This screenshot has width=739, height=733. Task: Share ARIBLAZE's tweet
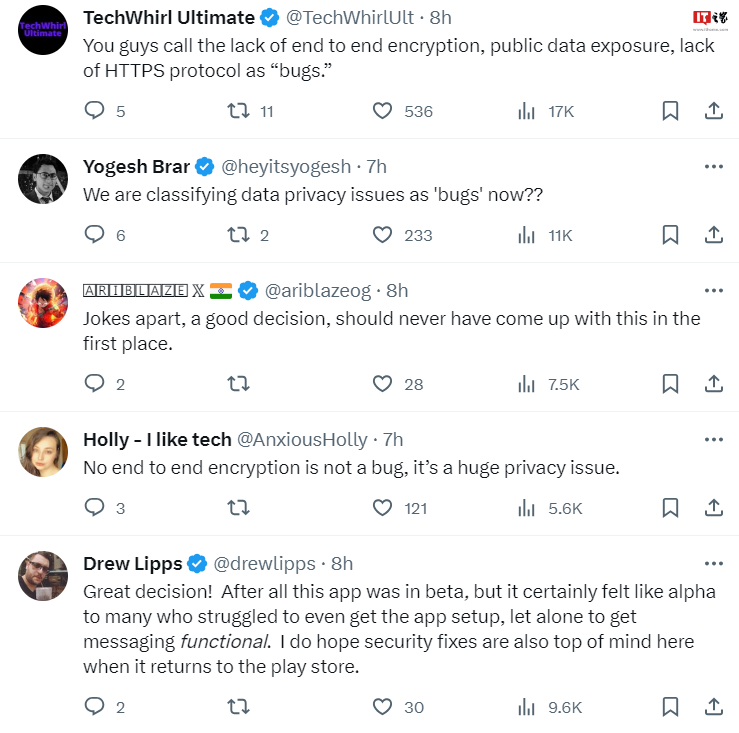tap(714, 383)
